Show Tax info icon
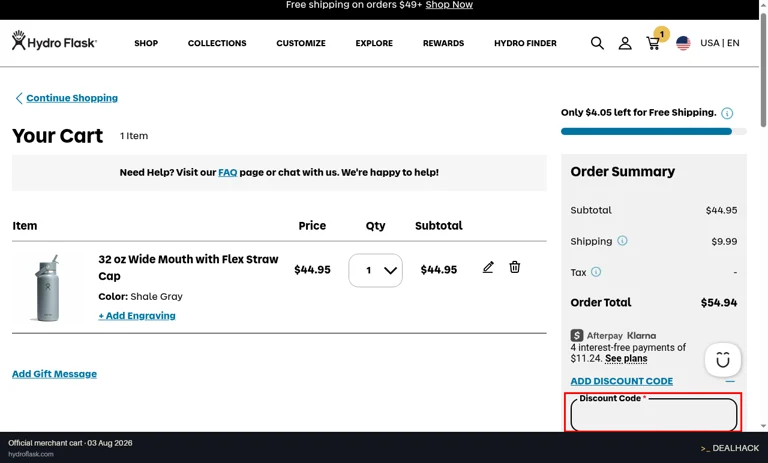 pos(596,271)
